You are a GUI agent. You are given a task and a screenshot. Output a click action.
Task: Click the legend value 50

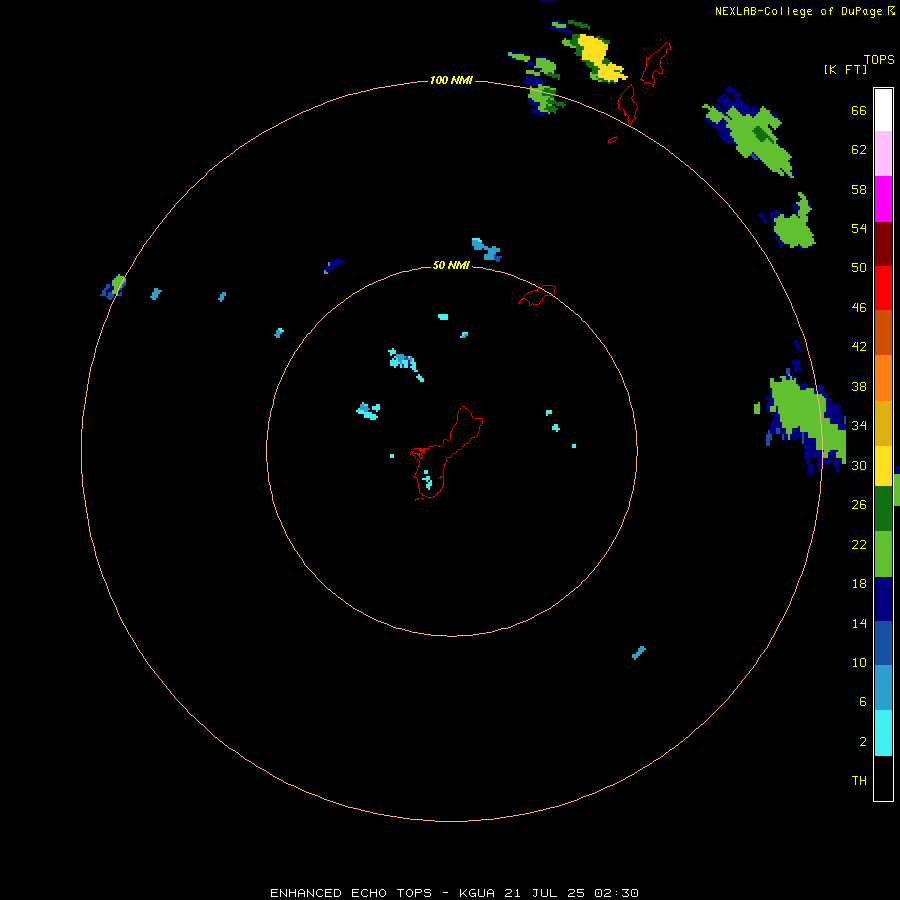click(859, 268)
